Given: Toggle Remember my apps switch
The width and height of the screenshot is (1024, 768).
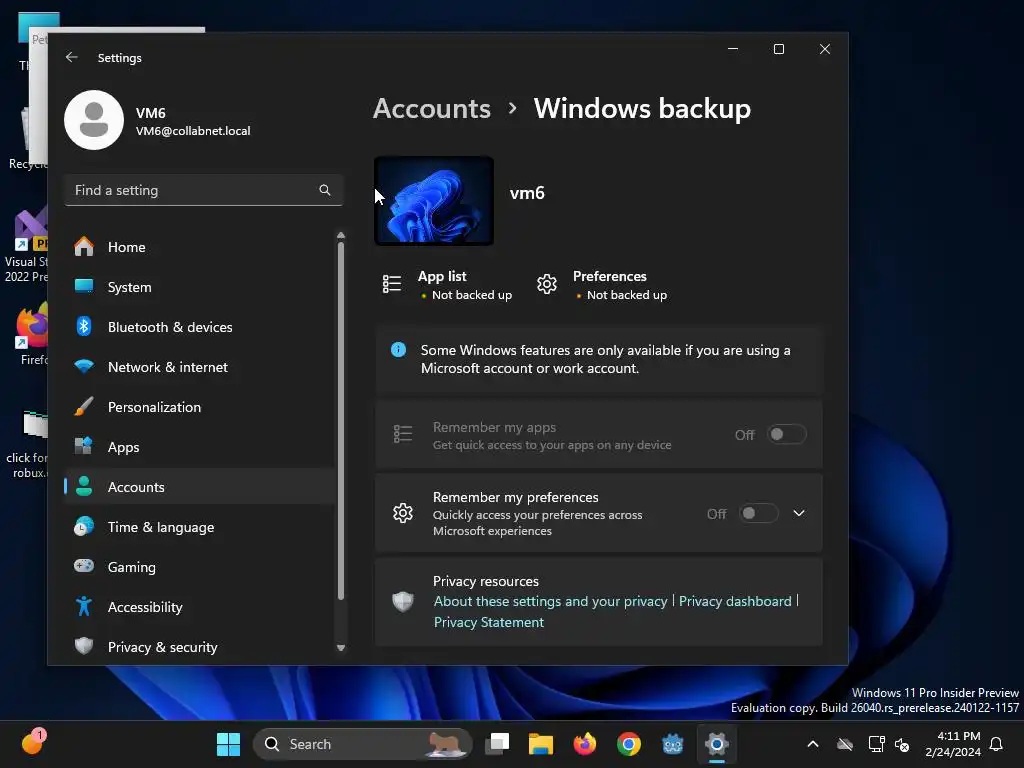Looking at the screenshot, I should [786, 434].
